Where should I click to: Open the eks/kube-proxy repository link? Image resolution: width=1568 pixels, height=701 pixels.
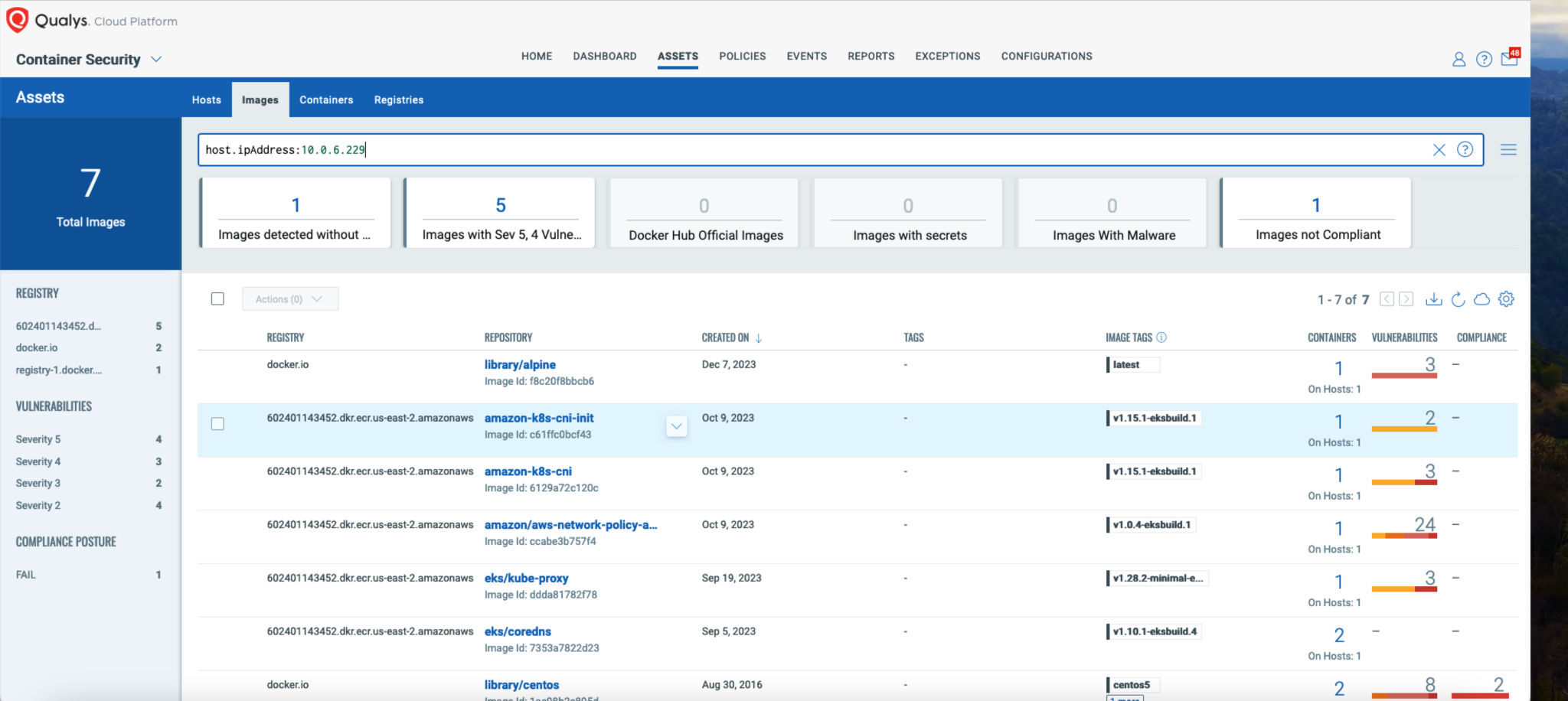528,578
